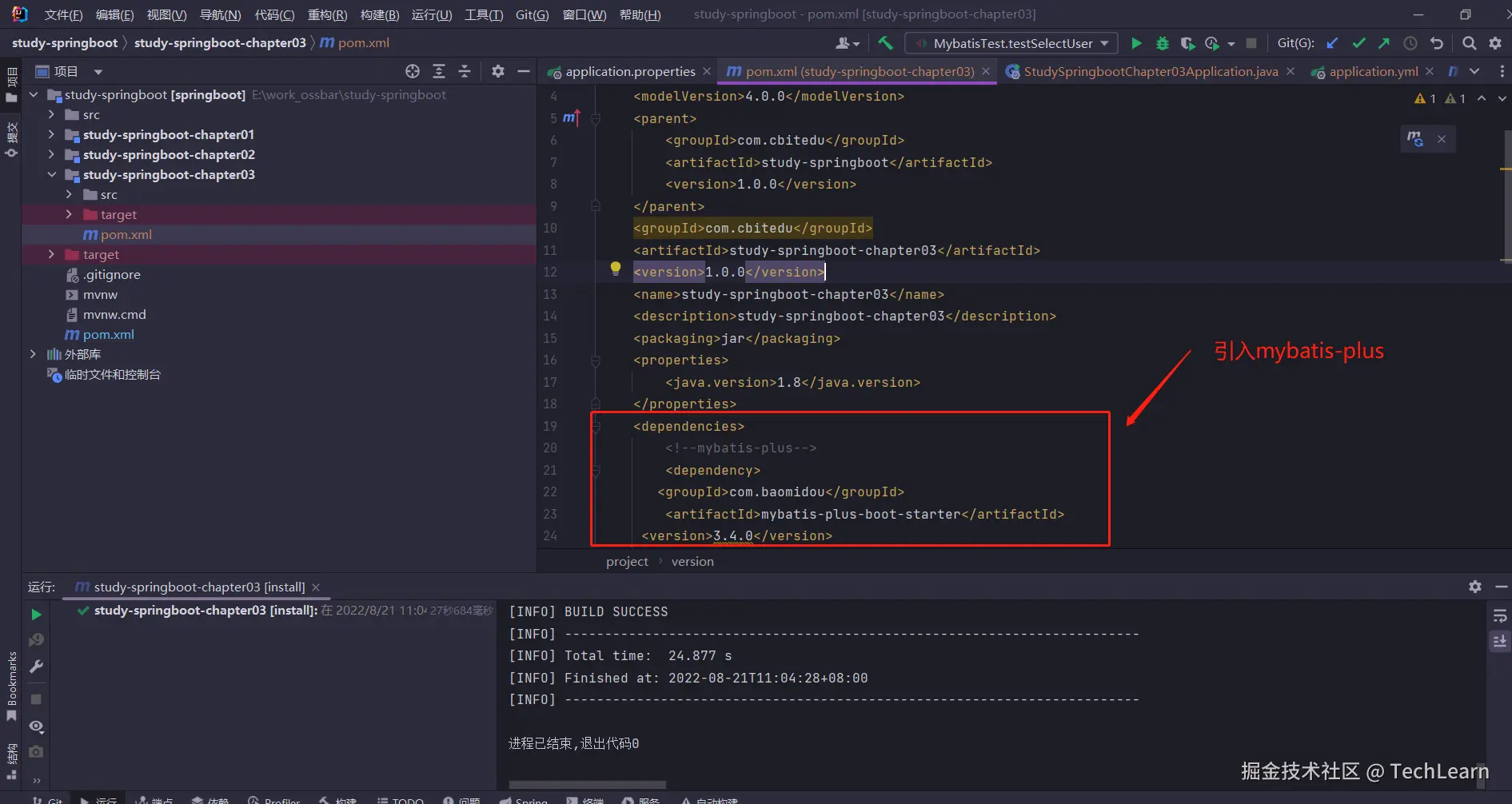Click the console horizontal scrollbar
Viewport: 1512px width, 804px height.
coord(588,784)
